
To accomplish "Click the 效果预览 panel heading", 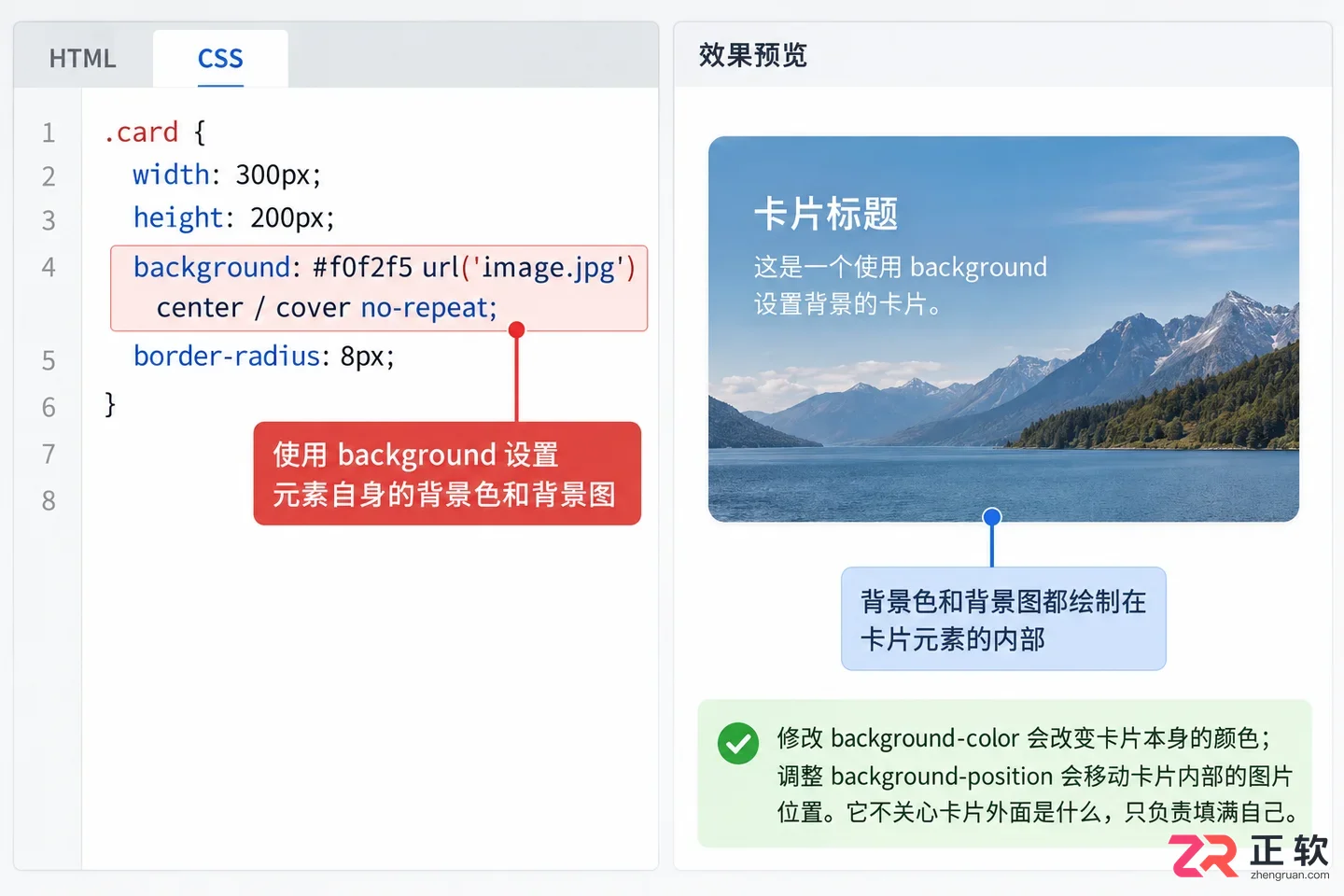I will pyautogui.click(x=752, y=55).
